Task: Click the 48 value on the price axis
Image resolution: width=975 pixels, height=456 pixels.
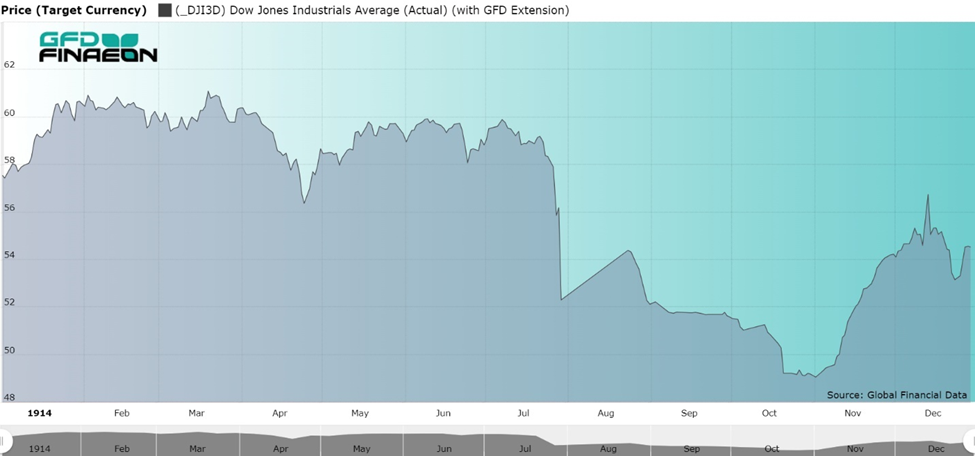Action: click(x=9, y=398)
